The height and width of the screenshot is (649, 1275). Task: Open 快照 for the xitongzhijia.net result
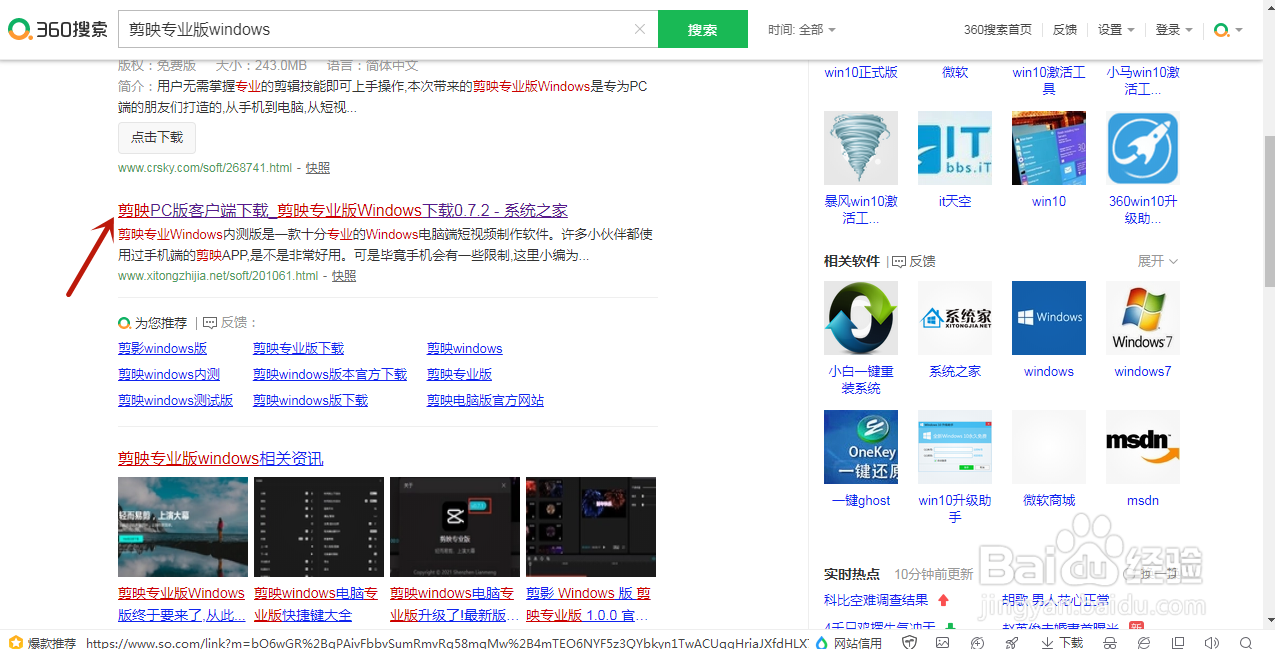coord(344,276)
